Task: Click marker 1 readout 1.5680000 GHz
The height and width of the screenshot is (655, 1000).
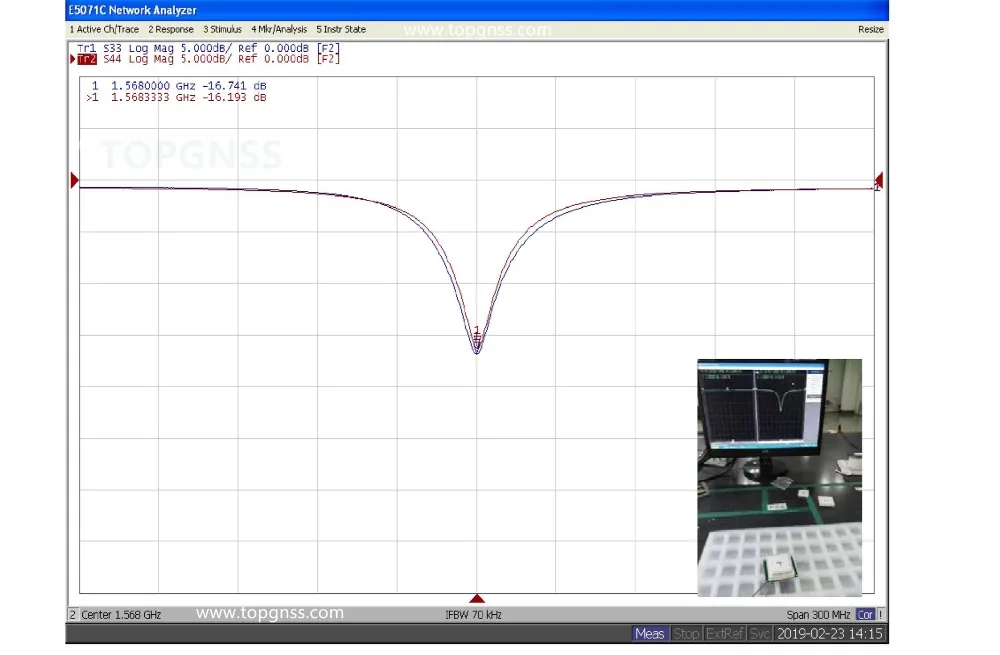Action: click(179, 85)
